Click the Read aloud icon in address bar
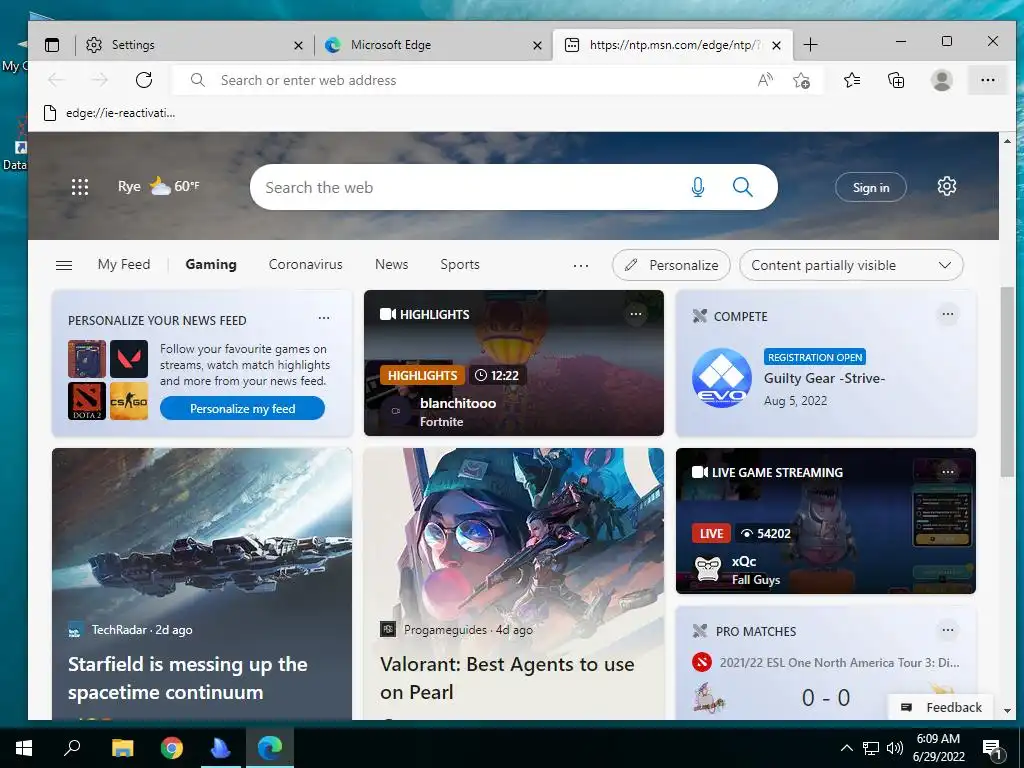This screenshot has height=768, width=1024. click(x=765, y=80)
